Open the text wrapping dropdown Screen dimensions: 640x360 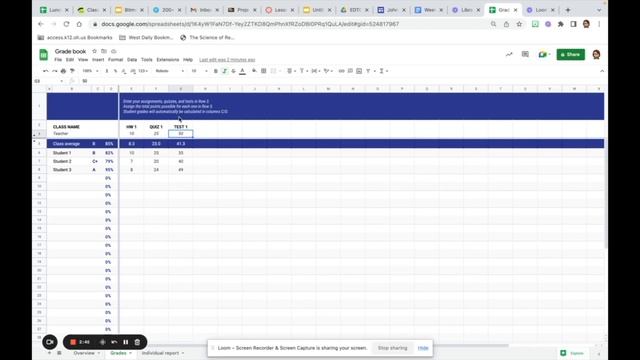click(x=316, y=71)
